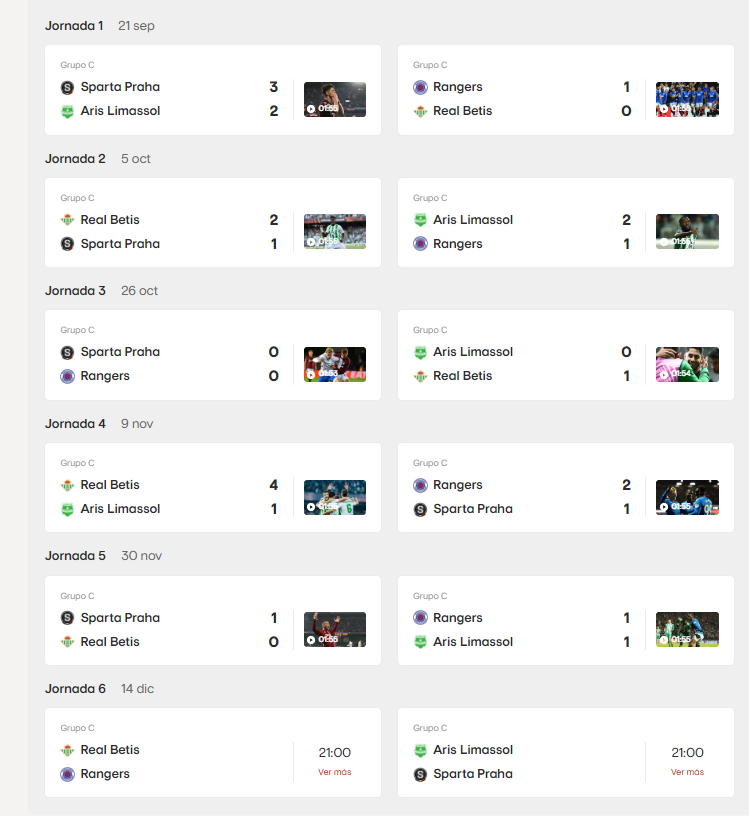Open Aris Limassol vs Real Betis Jornada 3 thumbnail
The height and width of the screenshot is (816, 749).
pos(687,364)
